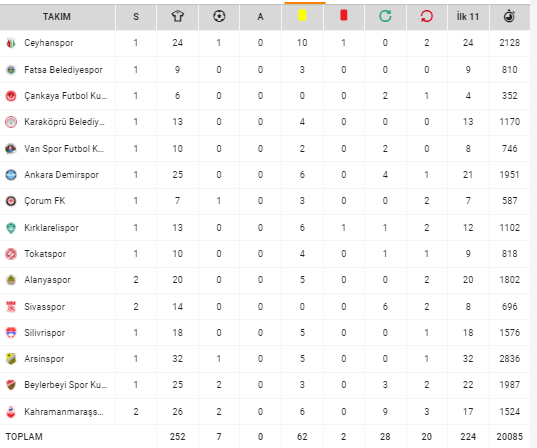This screenshot has height=448, width=537.
Task: Open the Ankara Demirspor team link
Action: [61, 175]
